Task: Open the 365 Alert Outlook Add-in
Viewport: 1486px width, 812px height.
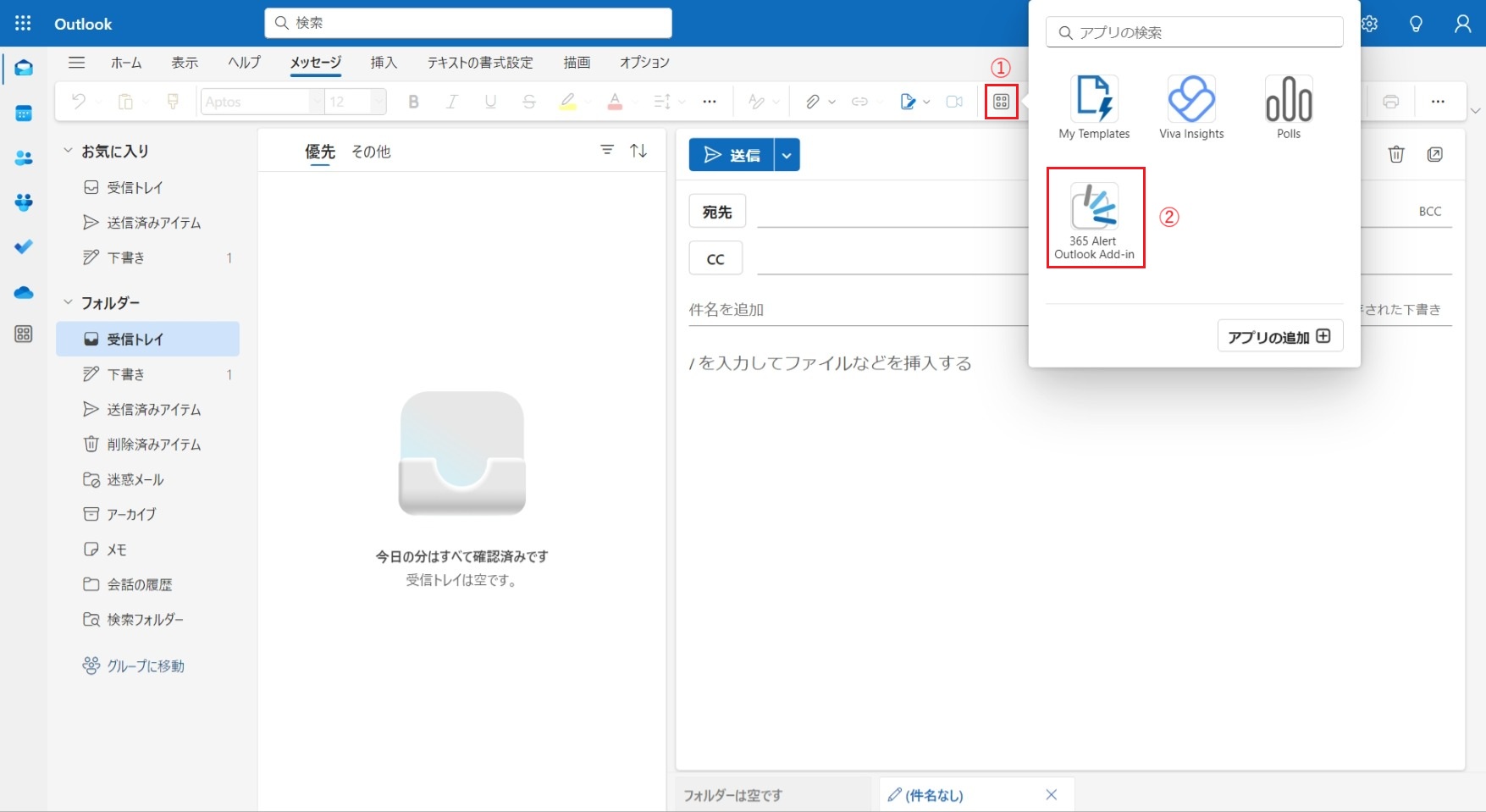Action: point(1094,218)
